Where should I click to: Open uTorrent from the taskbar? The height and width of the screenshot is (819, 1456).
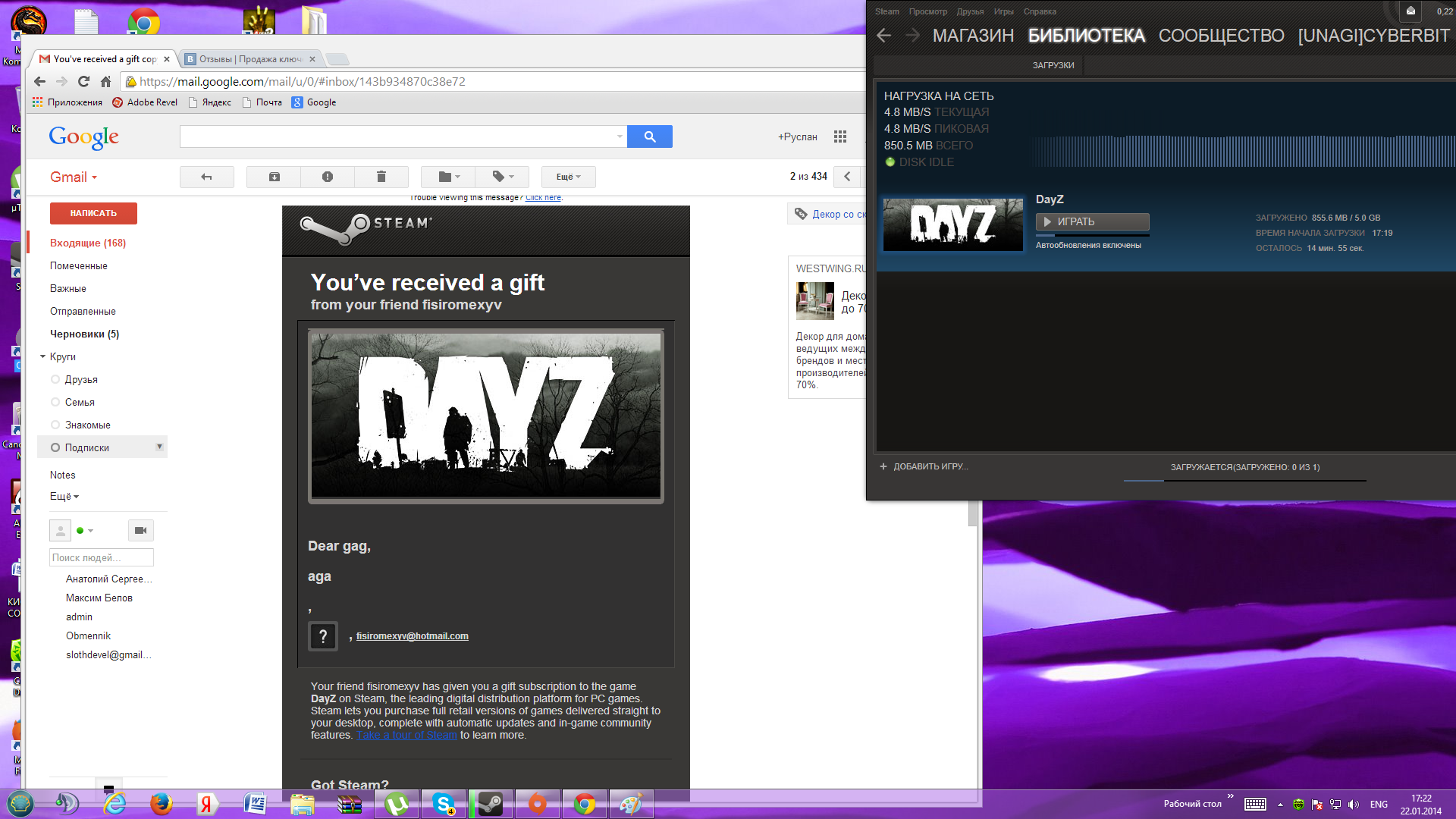[x=396, y=804]
